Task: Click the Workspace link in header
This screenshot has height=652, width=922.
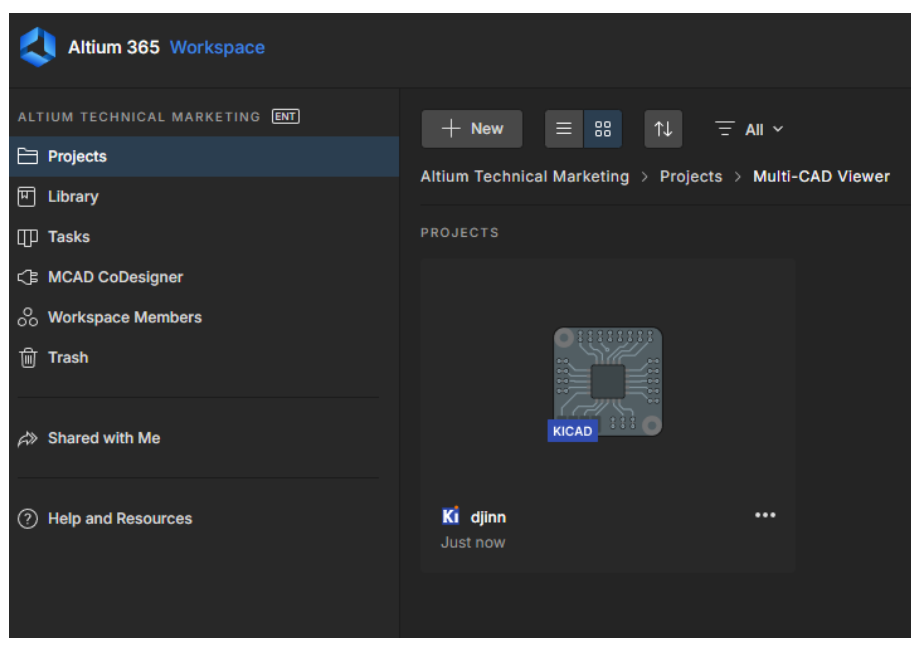Action: click(x=217, y=47)
